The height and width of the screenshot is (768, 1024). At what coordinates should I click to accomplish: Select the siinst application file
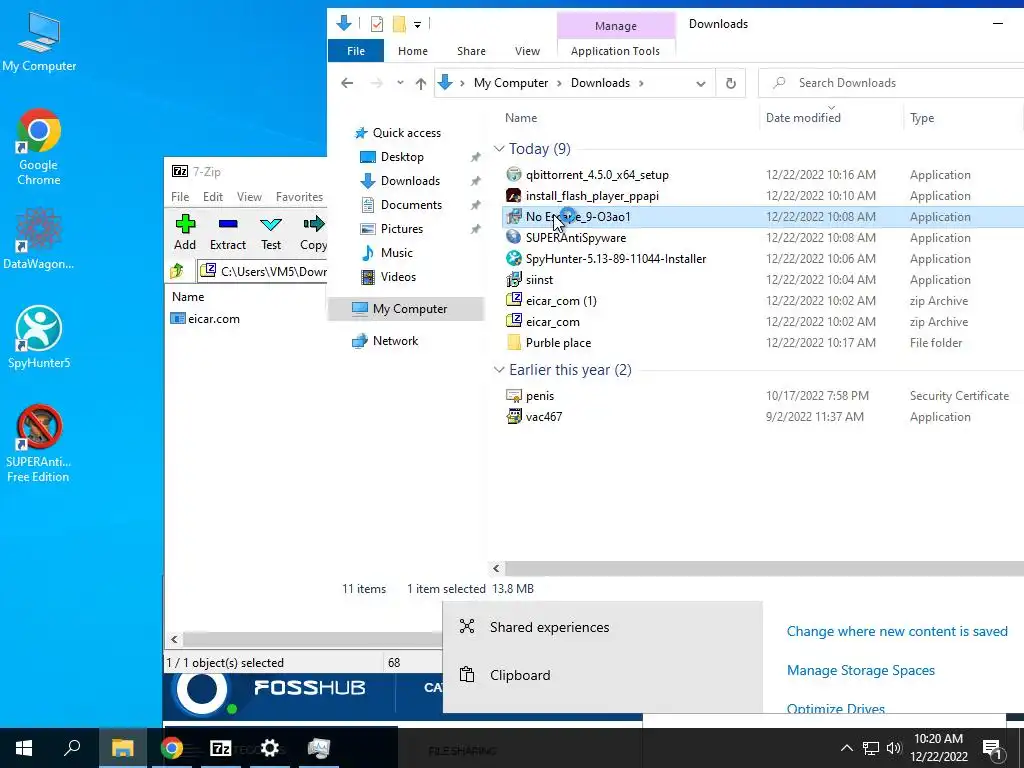539,280
